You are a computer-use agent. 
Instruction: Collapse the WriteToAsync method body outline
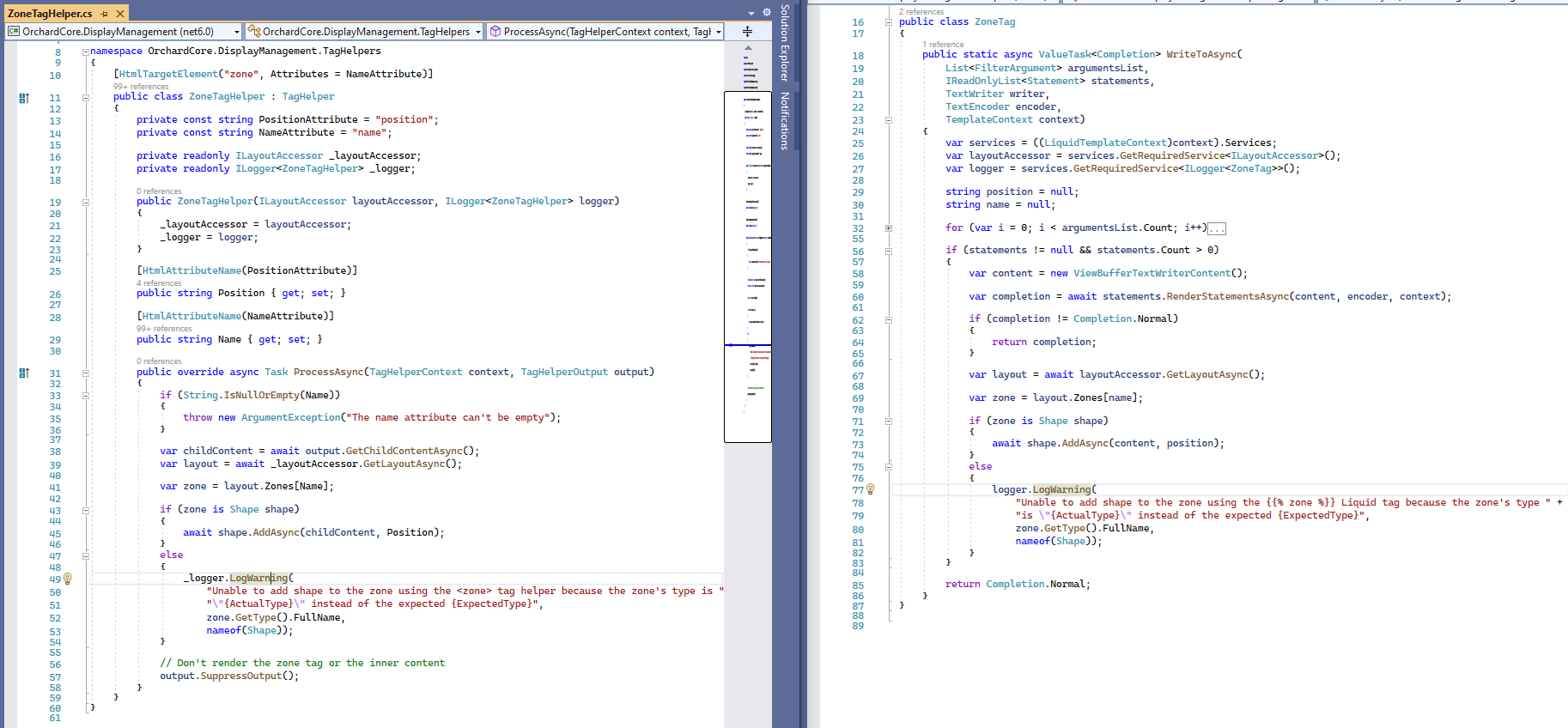pyautogui.click(x=889, y=120)
